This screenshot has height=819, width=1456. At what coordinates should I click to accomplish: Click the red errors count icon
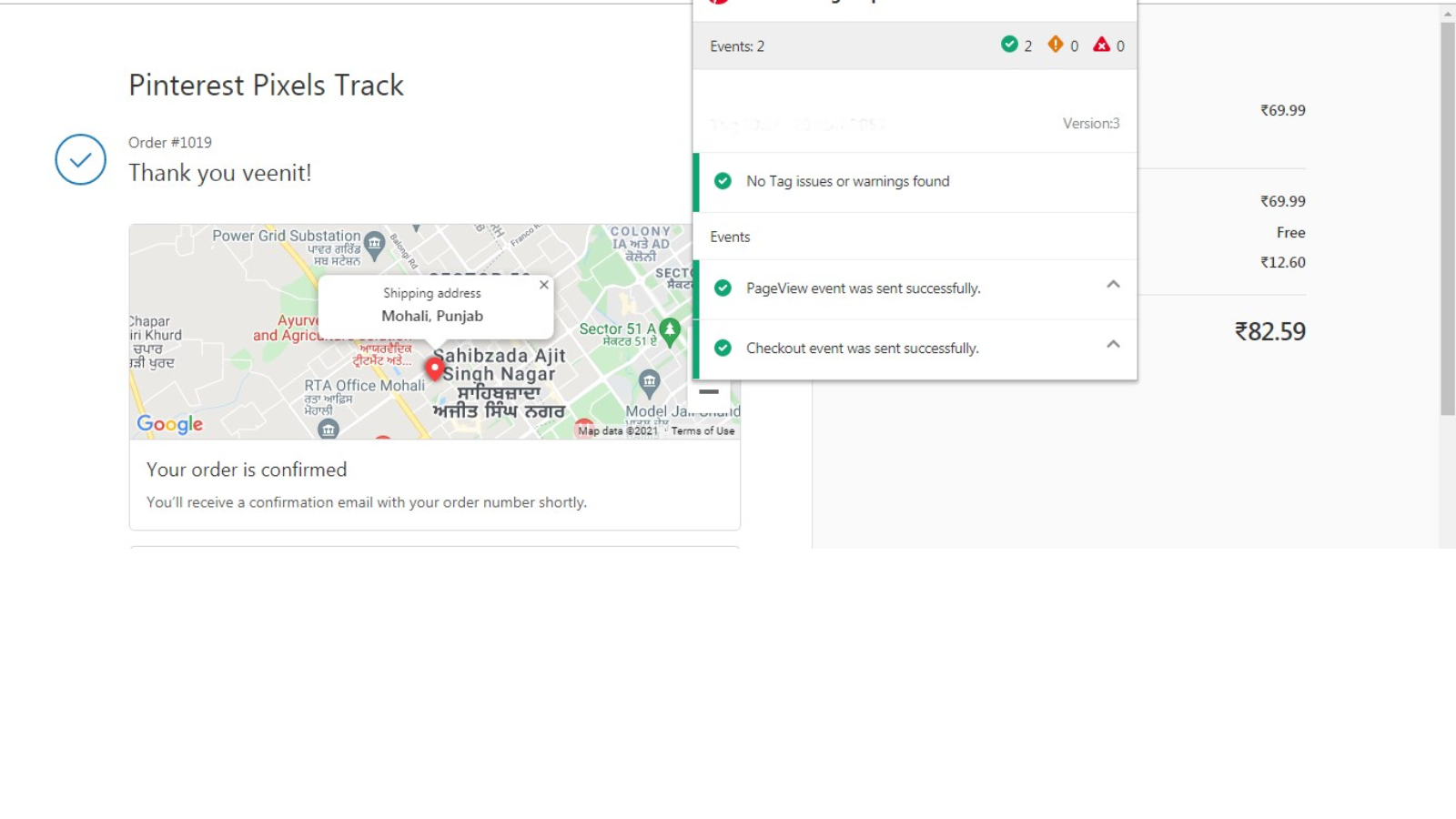click(x=1101, y=45)
